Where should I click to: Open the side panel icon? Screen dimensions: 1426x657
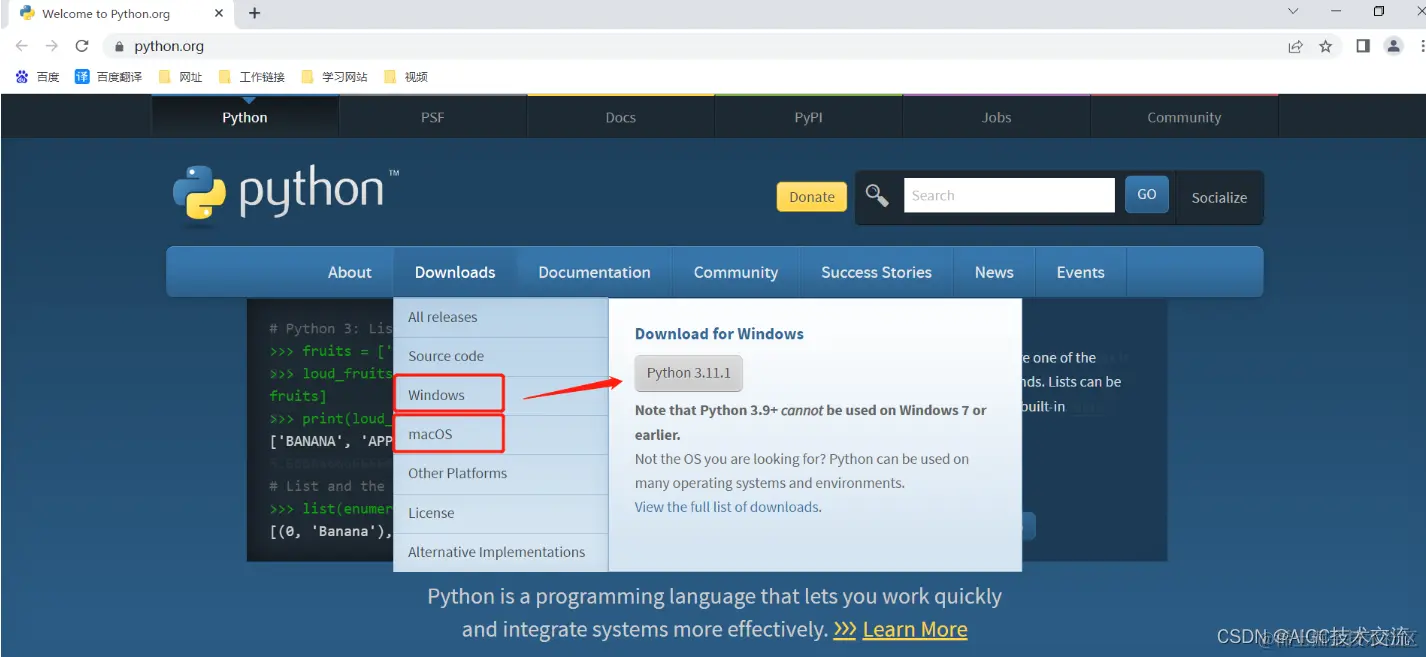[x=1362, y=46]
